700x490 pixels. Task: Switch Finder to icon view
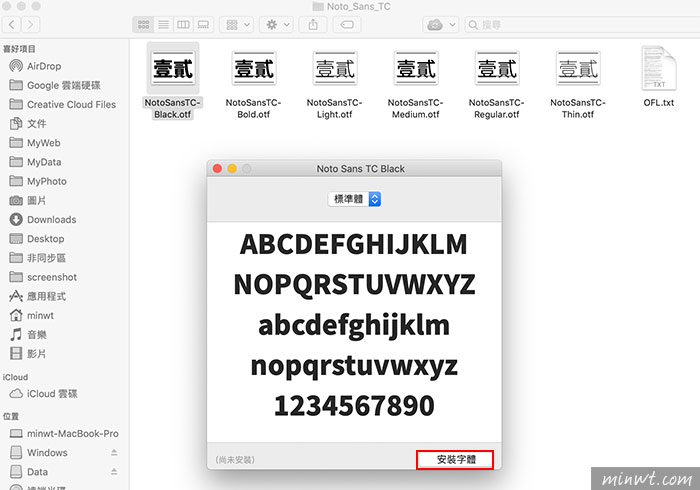[x=143, y=25]
